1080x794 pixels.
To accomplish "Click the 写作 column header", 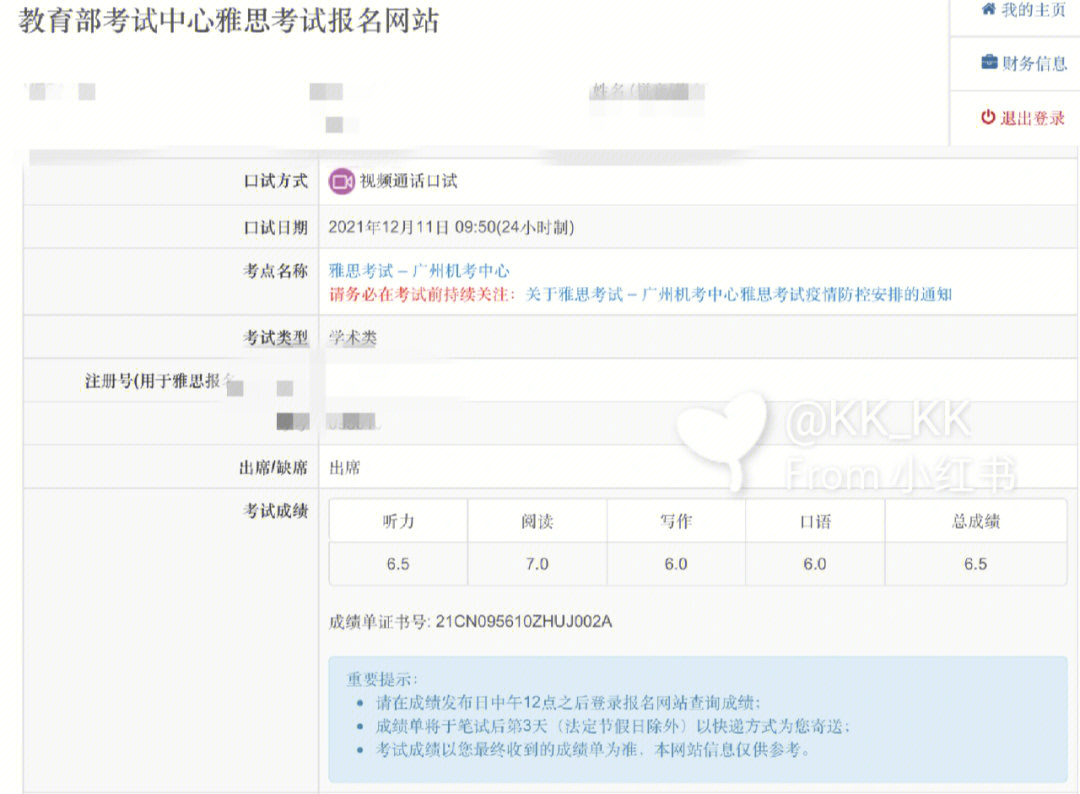I will [x=676, y=521].
